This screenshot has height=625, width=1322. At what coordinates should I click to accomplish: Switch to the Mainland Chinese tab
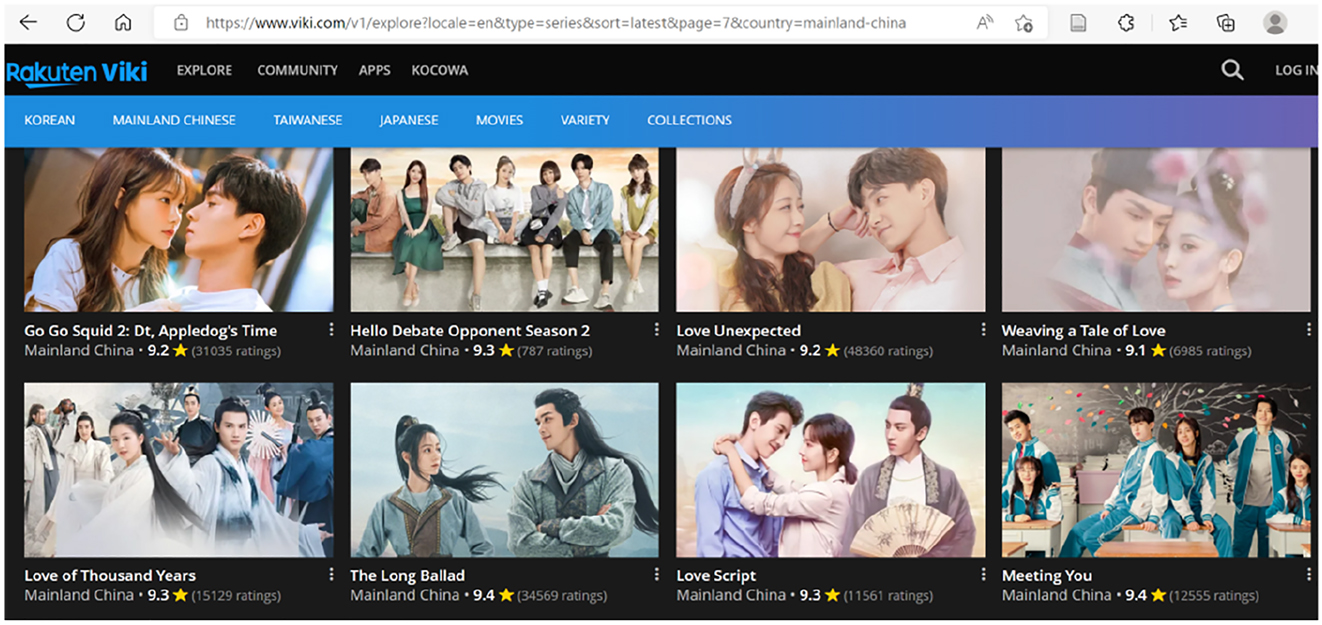(174, 120)
